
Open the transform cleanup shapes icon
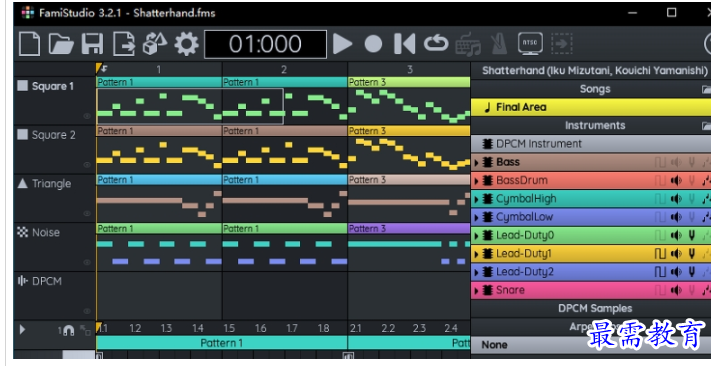click(x=154, y=44)
